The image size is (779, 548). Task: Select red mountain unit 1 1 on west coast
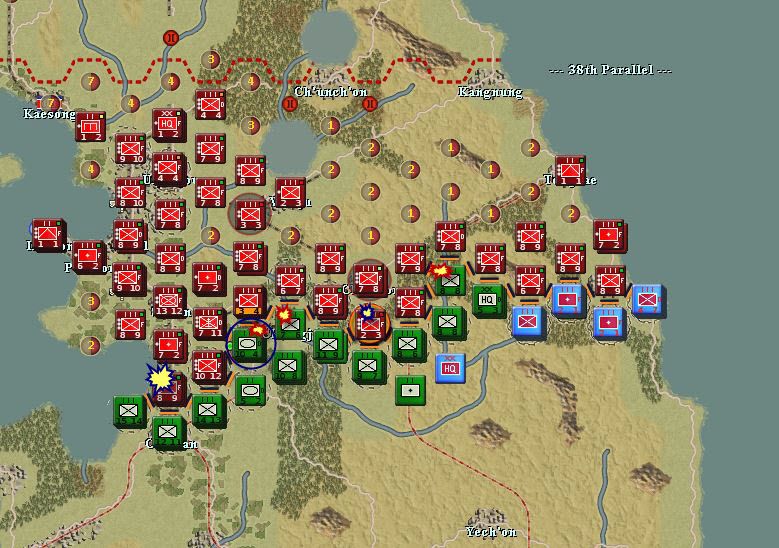pyautogui.click(x=48, y=234)
